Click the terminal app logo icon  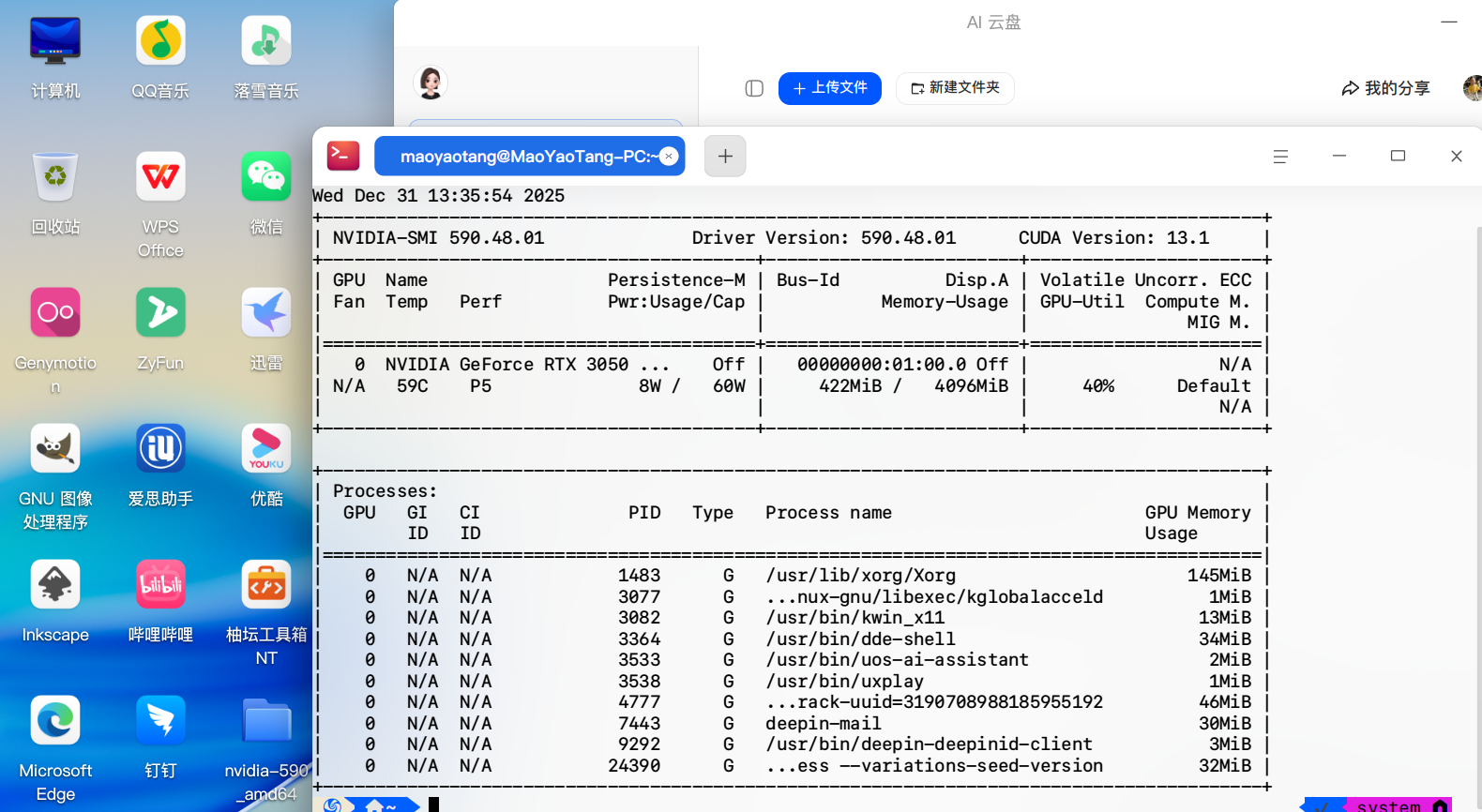pyautogui.click(x=343, y=156)
